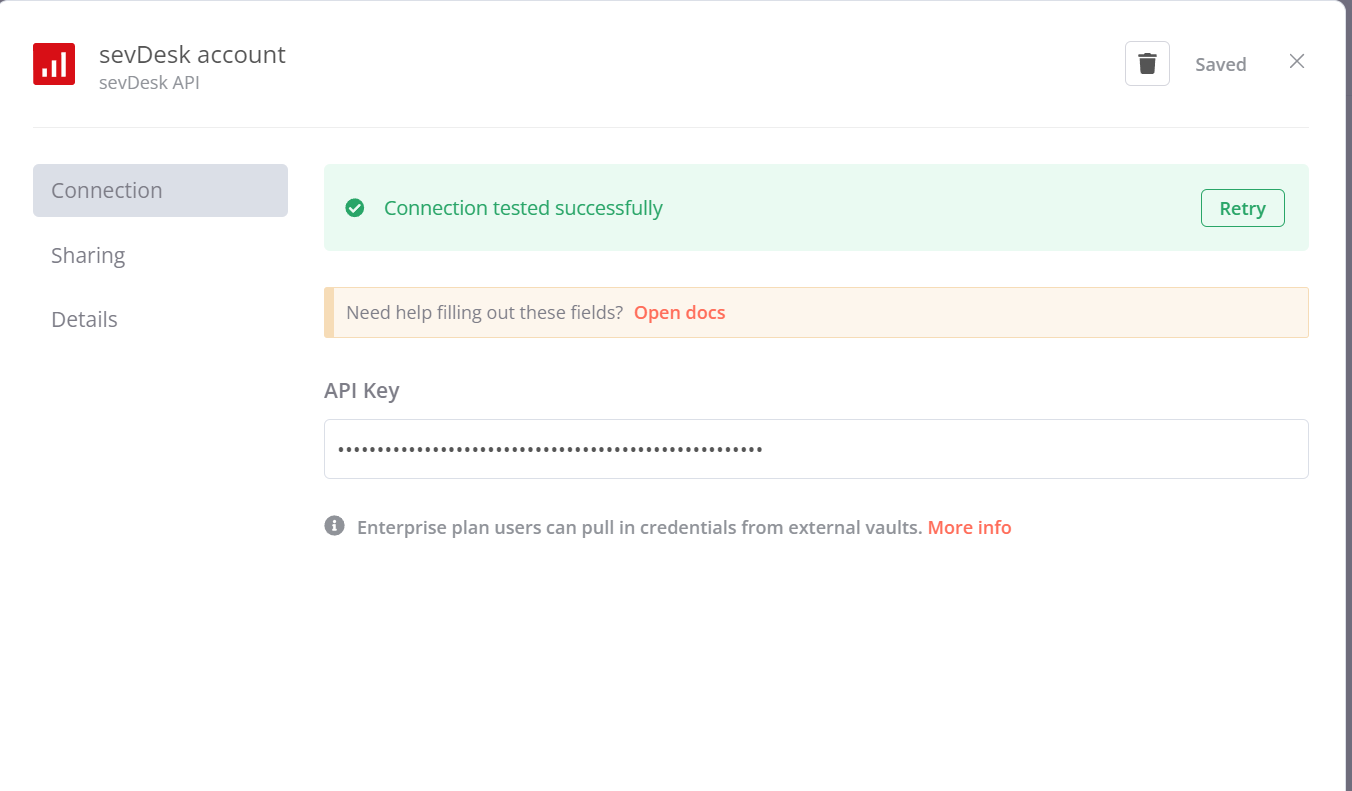Viewport: 1352px width, 791px height.
Task: Focus the API Key input field
Action: 816,449
